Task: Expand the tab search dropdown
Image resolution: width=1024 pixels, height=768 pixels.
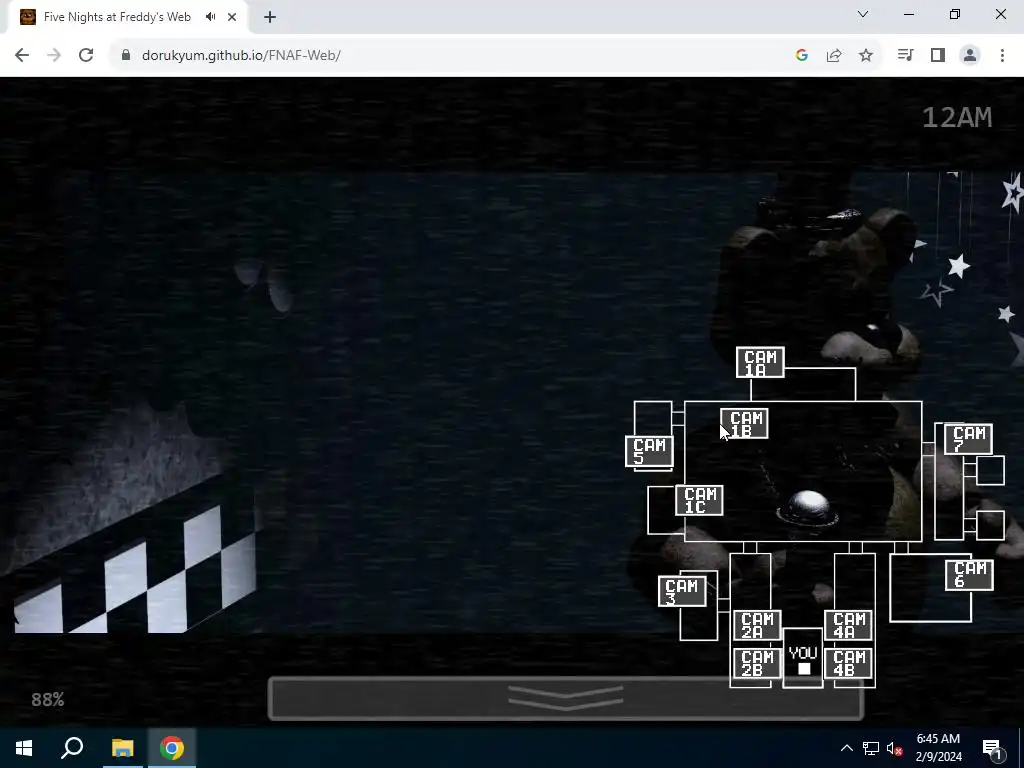Action: pos(863,14)
